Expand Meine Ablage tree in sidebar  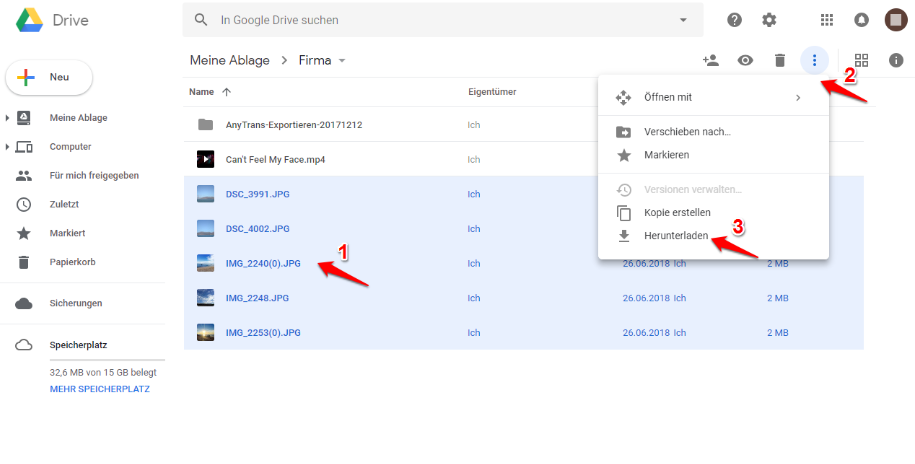(x=8, y=118)
